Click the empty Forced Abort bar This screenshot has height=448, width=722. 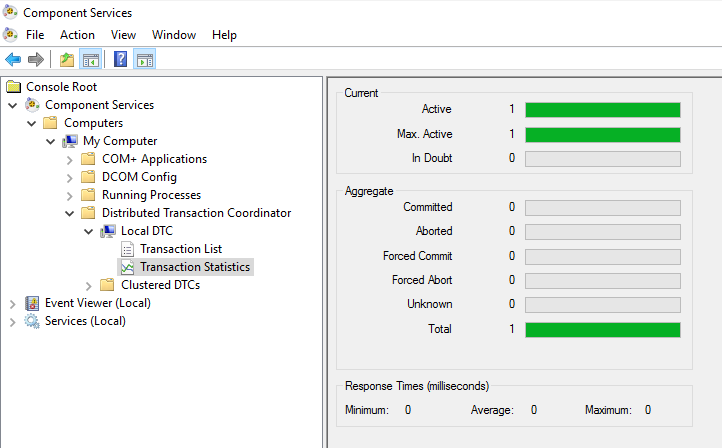click(x=603, y=281)
